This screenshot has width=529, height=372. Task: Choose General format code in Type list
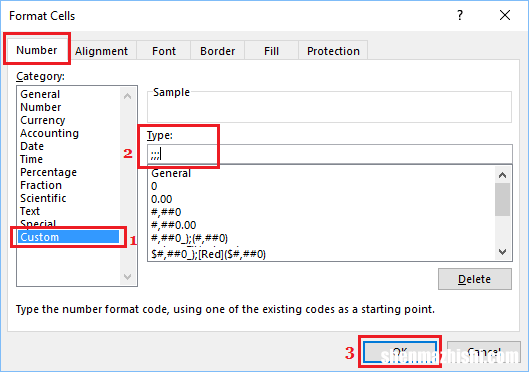tap(322, 173)
